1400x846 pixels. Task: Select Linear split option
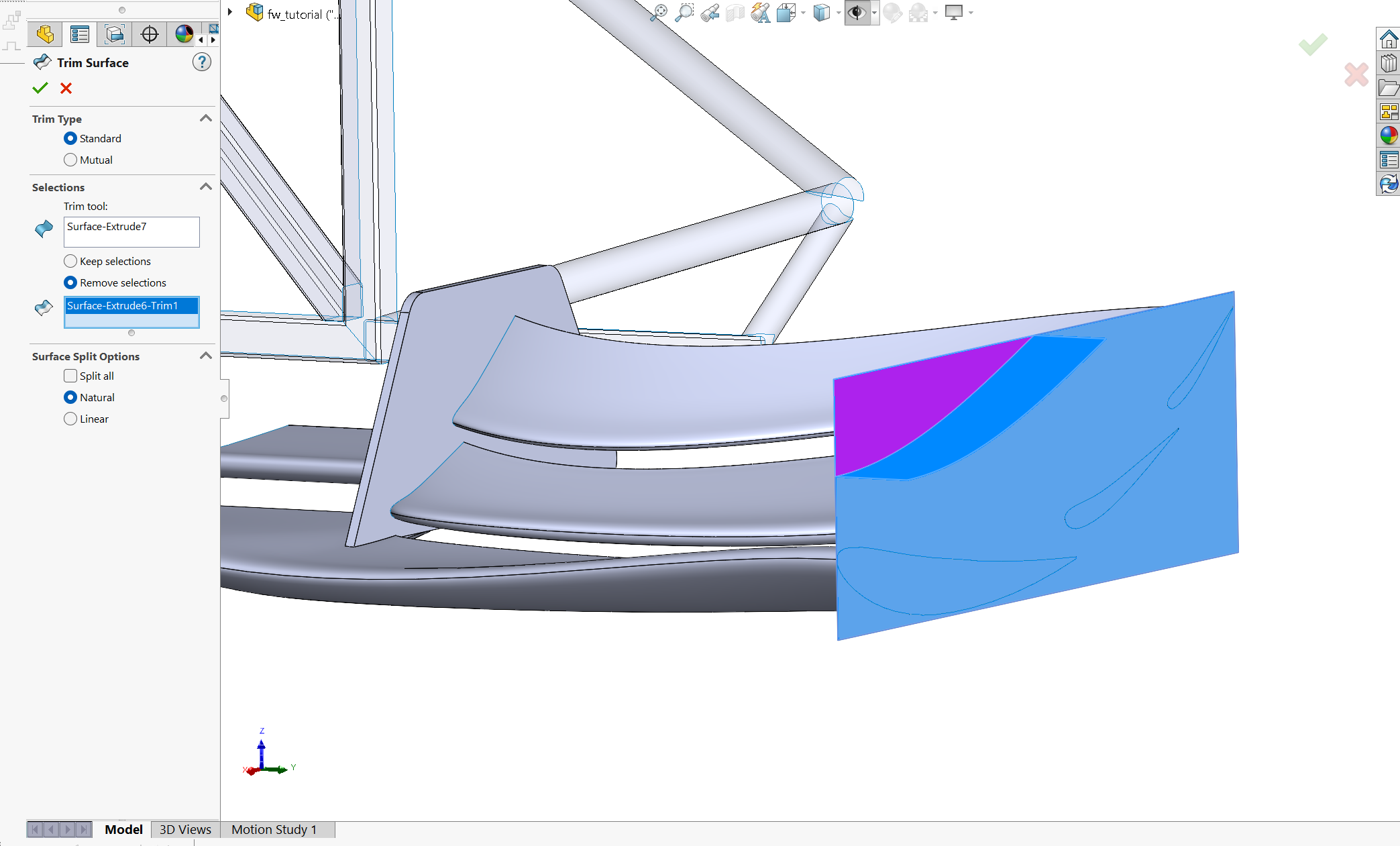pos(70,419)
